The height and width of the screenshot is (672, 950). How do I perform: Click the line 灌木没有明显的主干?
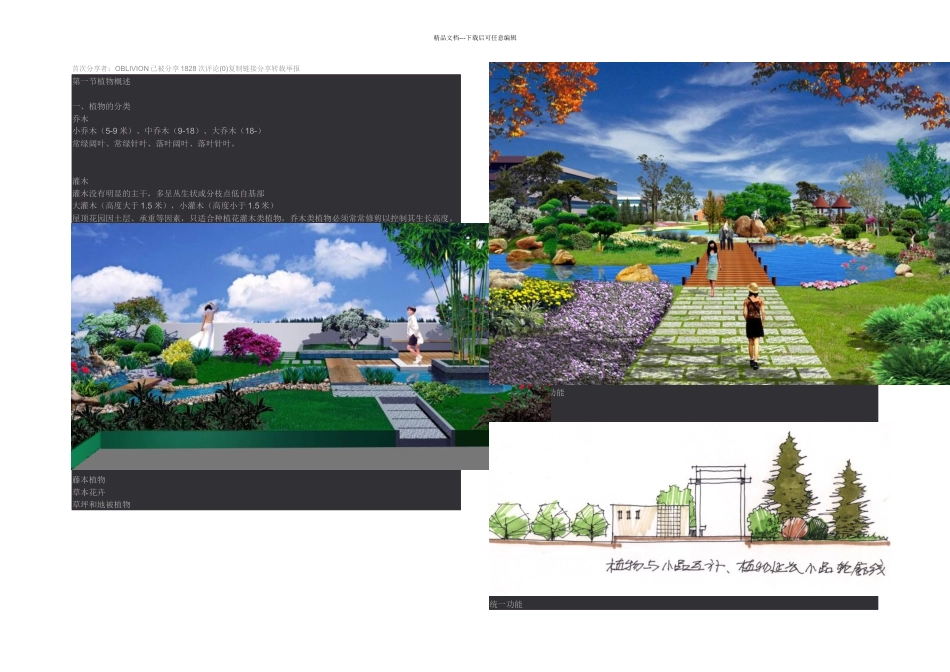(168, 193)
